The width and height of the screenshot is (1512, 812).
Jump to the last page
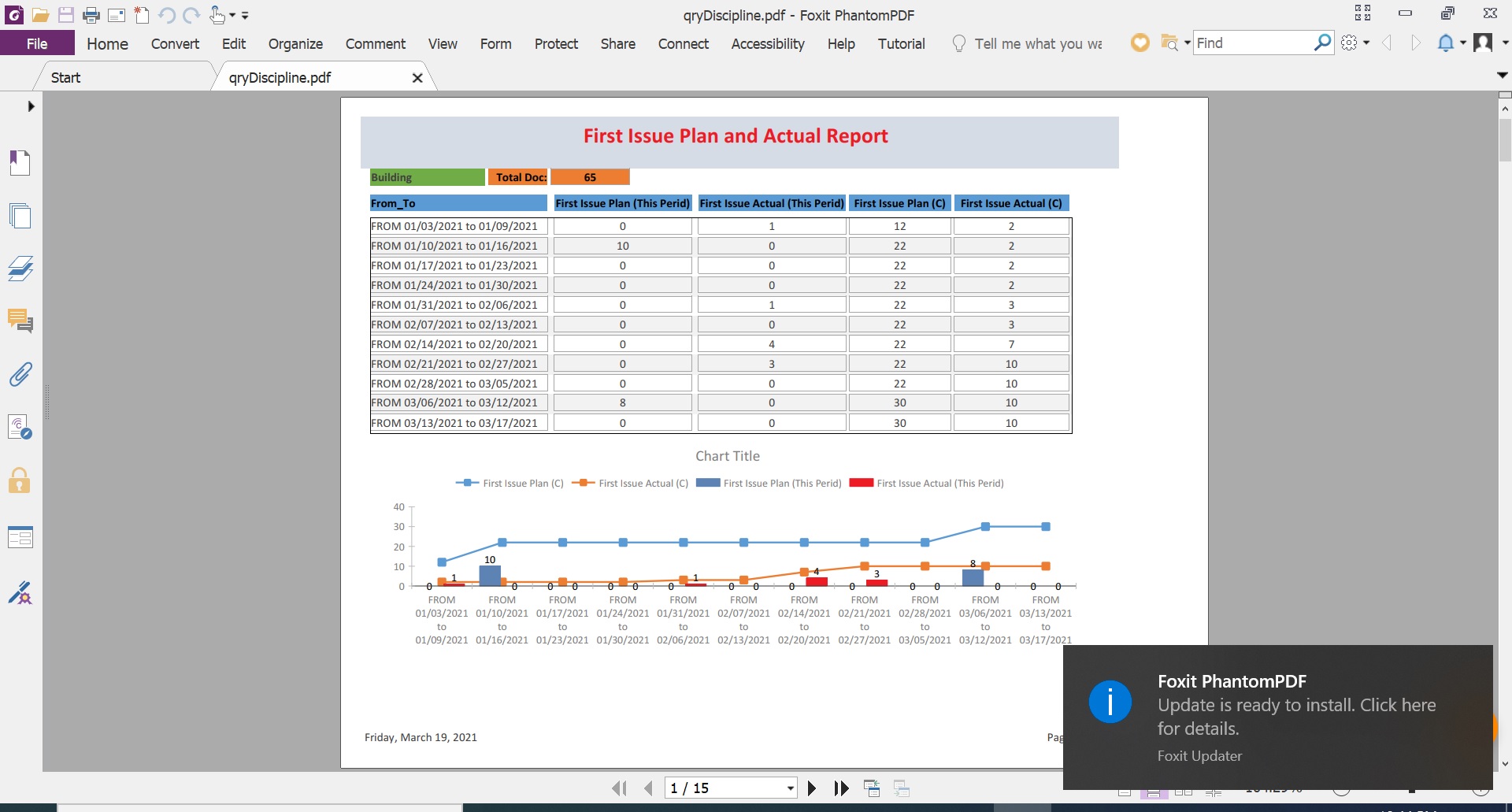click(841, 788)
